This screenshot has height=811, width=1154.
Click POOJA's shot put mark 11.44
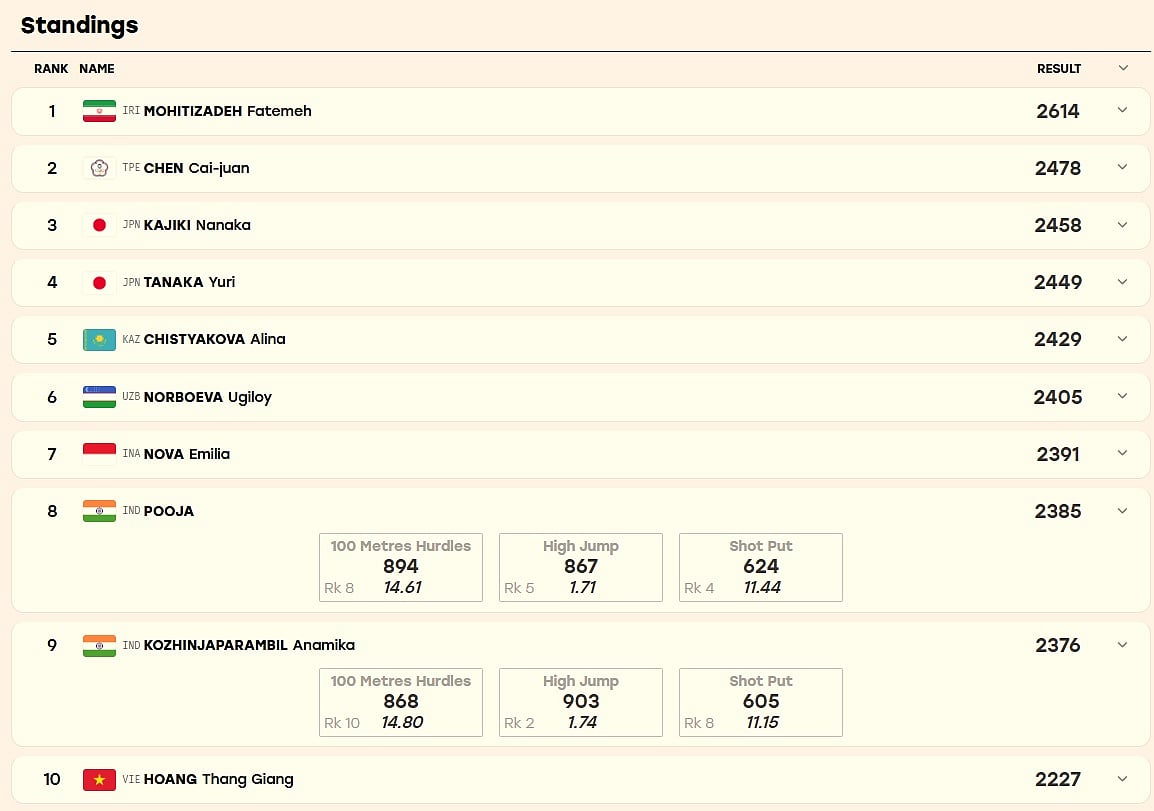coord(762,587)
